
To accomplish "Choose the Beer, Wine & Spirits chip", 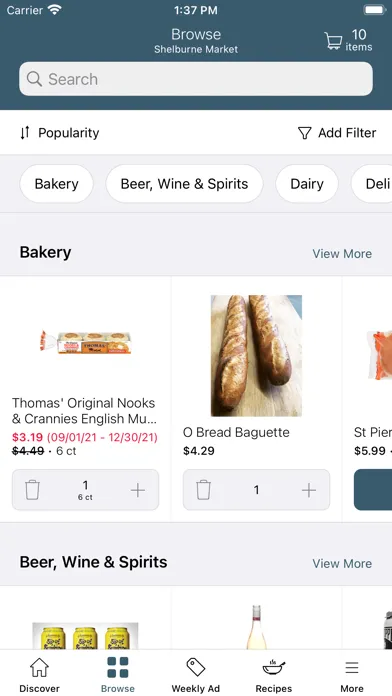I will pos(184,184).
